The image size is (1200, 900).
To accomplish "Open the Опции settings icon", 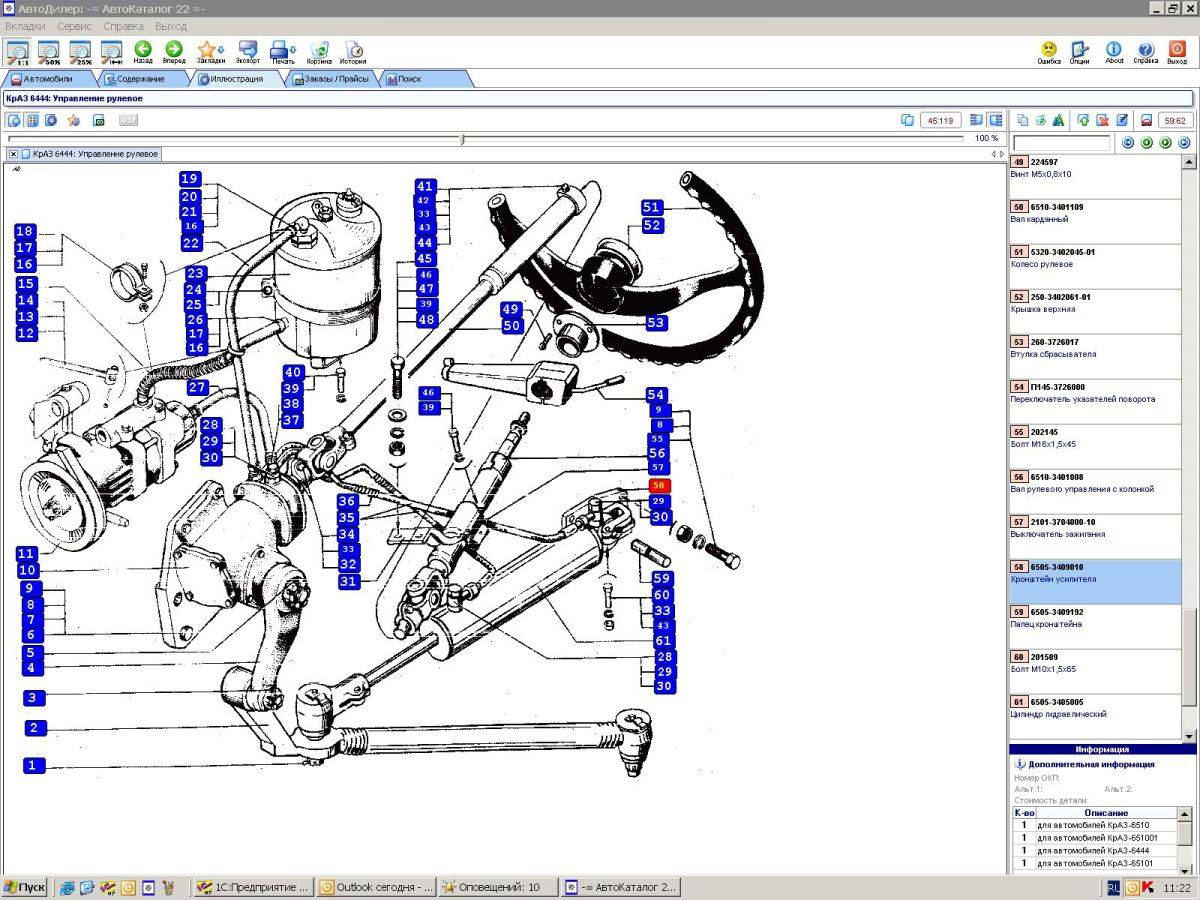I will click(1079, 52).
